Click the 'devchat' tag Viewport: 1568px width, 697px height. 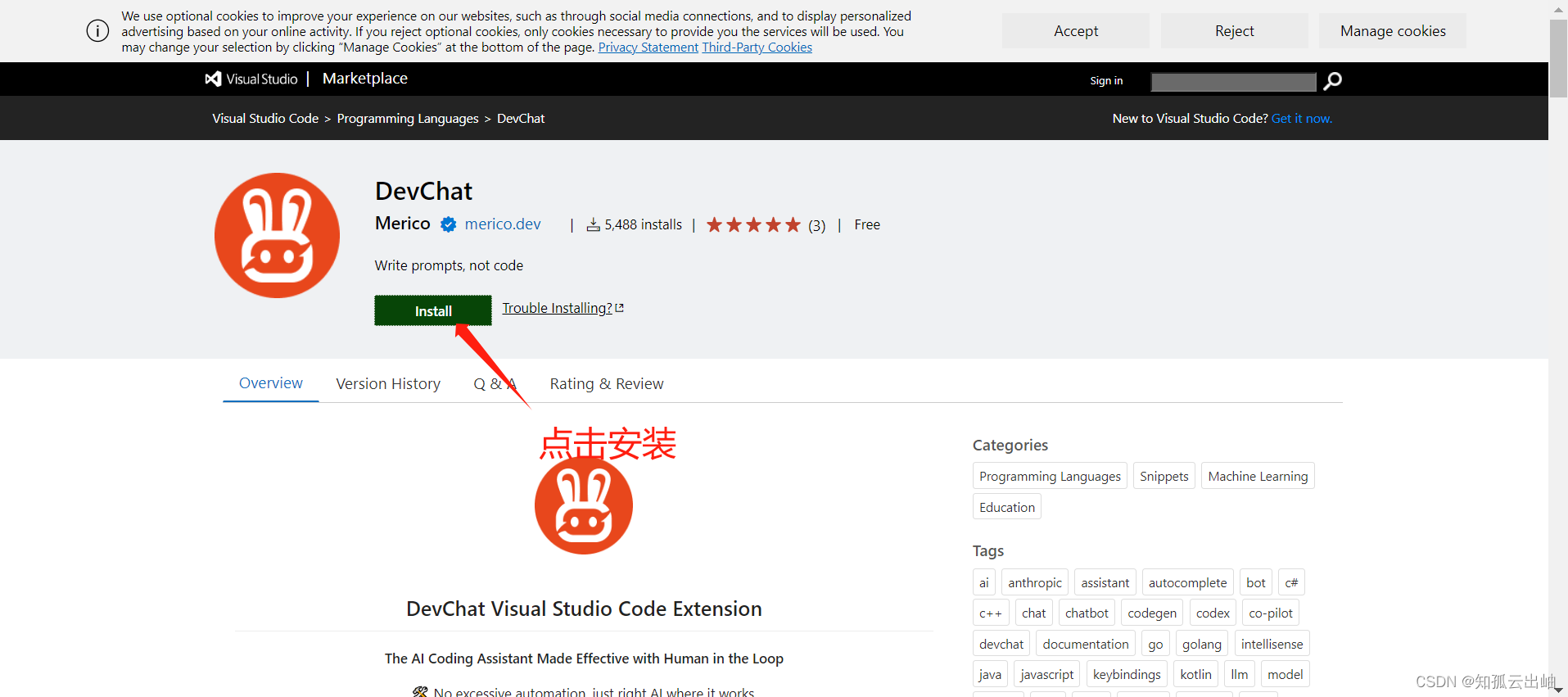tap(1001, 644)
